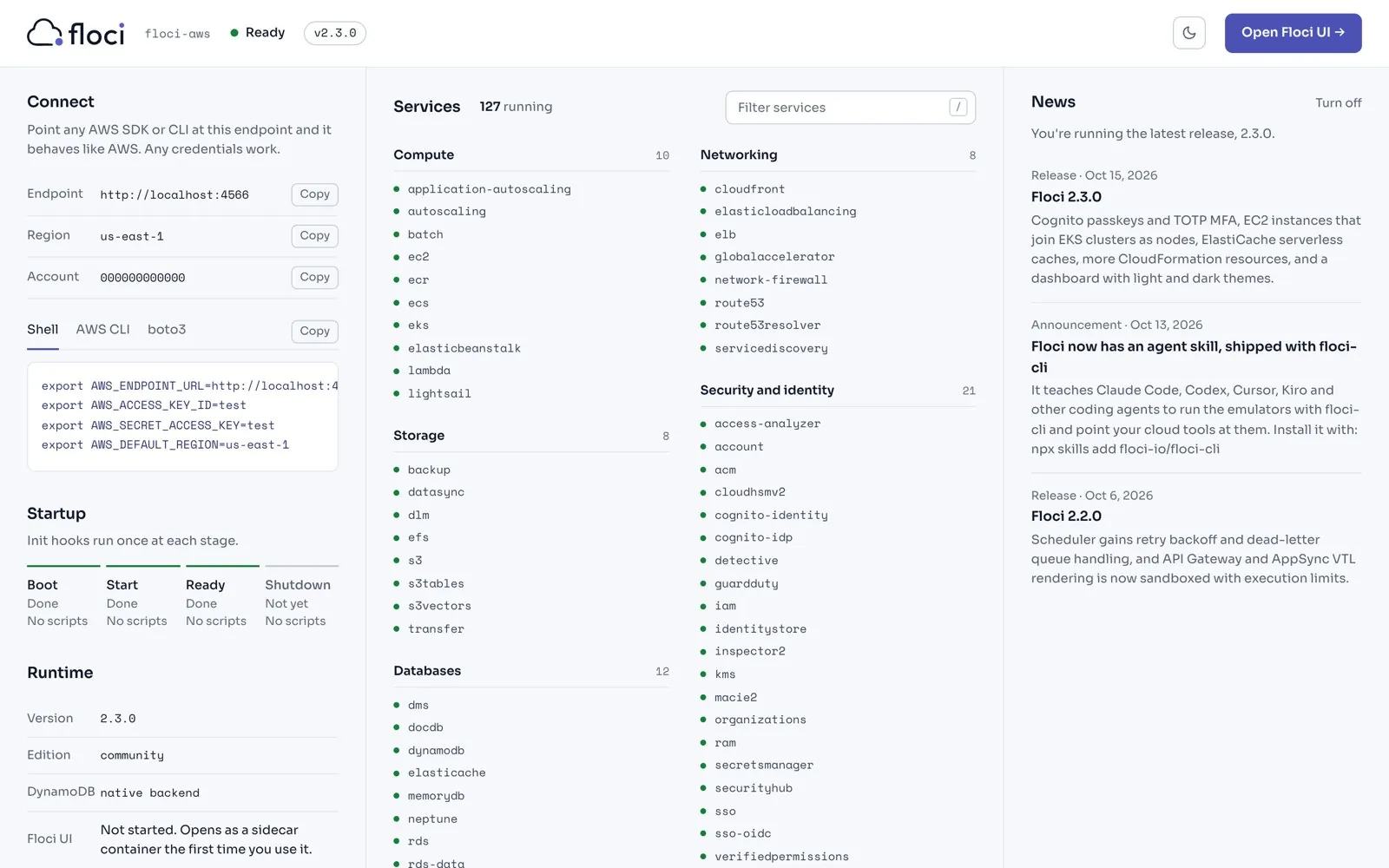Image resolution: width=1389 pixels, height=868 pixels.
Task: Toggle dark theme with the moon icon
Action: coord(1188,33)
